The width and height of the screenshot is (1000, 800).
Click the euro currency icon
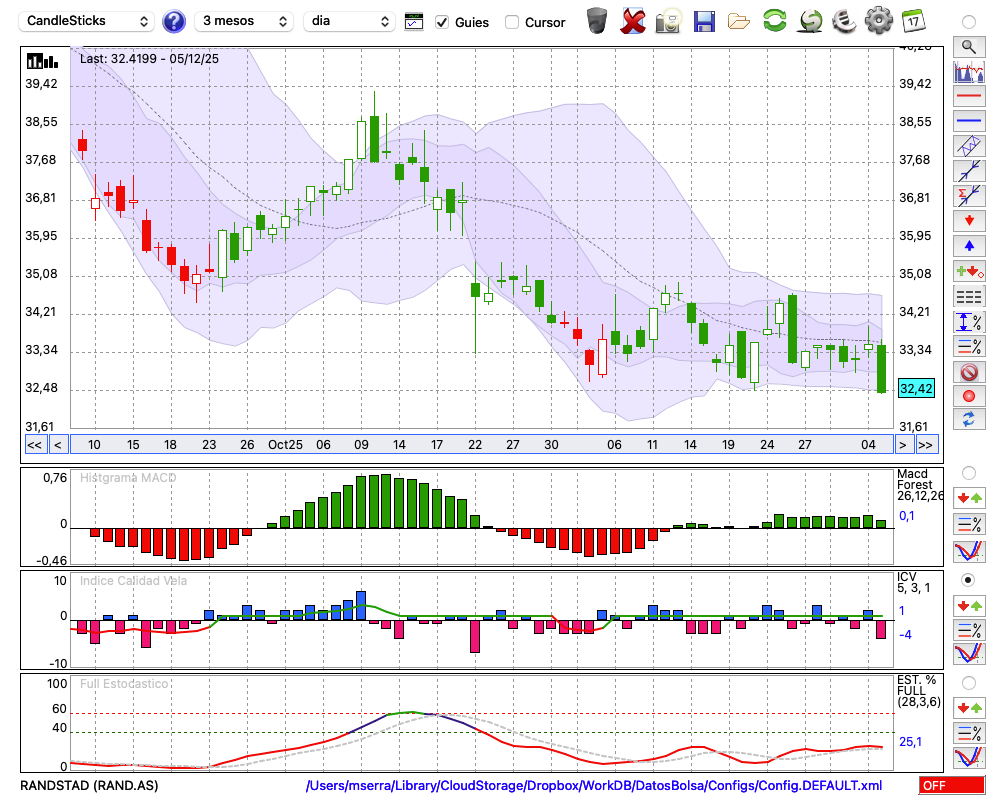[844, 20]
